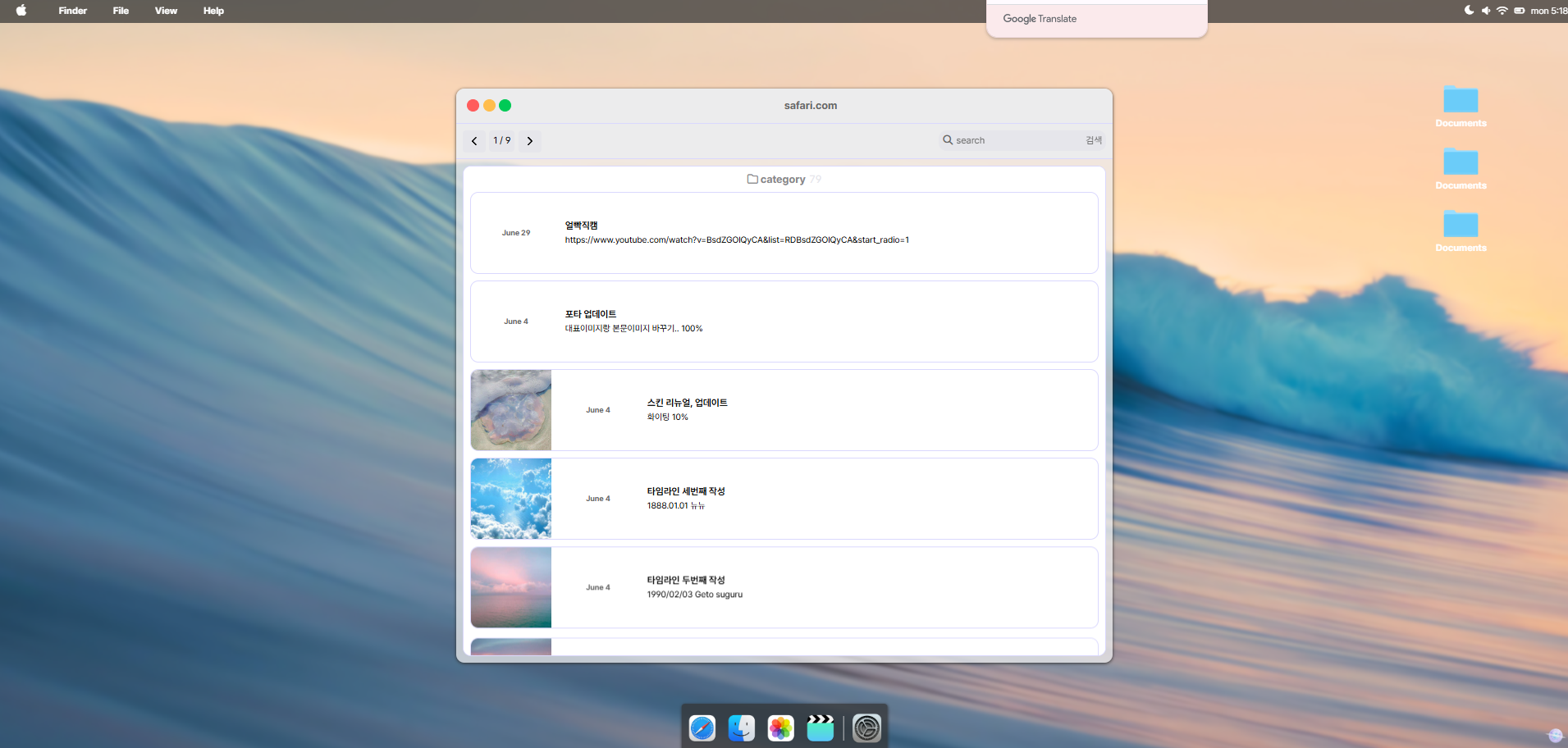Click the Apple logo menu
The height and width of the screenshot is (748, 1568).
click(x=21, y=11)
